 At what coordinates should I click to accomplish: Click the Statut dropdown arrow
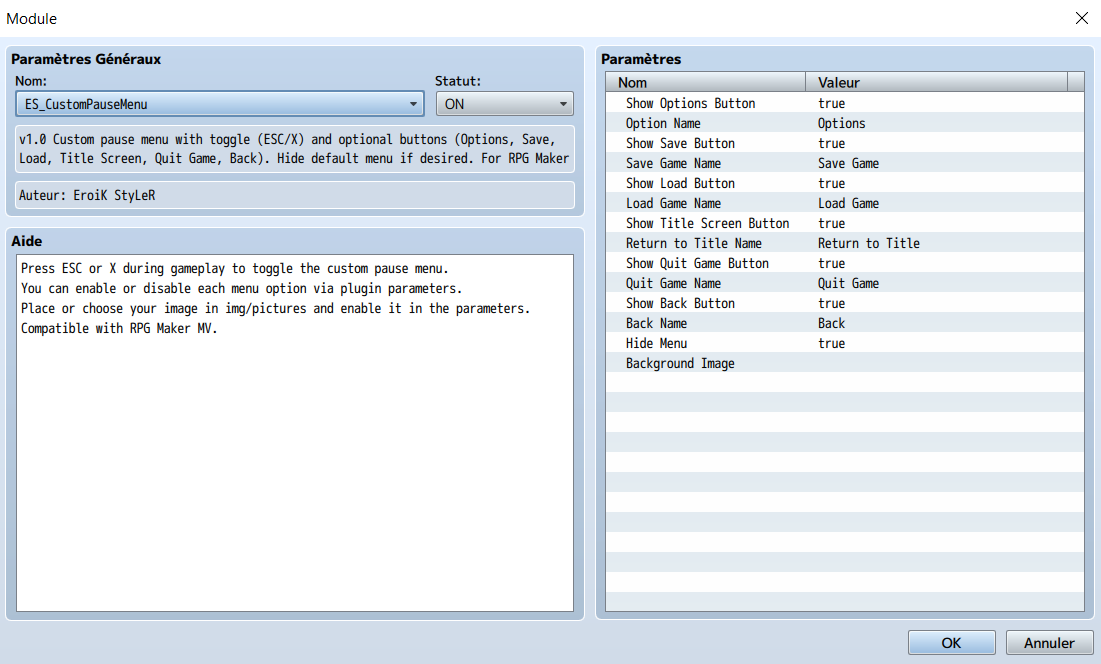(562, 105)
